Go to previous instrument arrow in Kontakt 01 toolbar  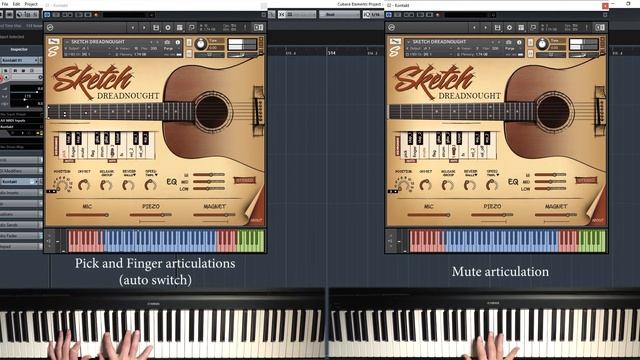coord(133,27)
